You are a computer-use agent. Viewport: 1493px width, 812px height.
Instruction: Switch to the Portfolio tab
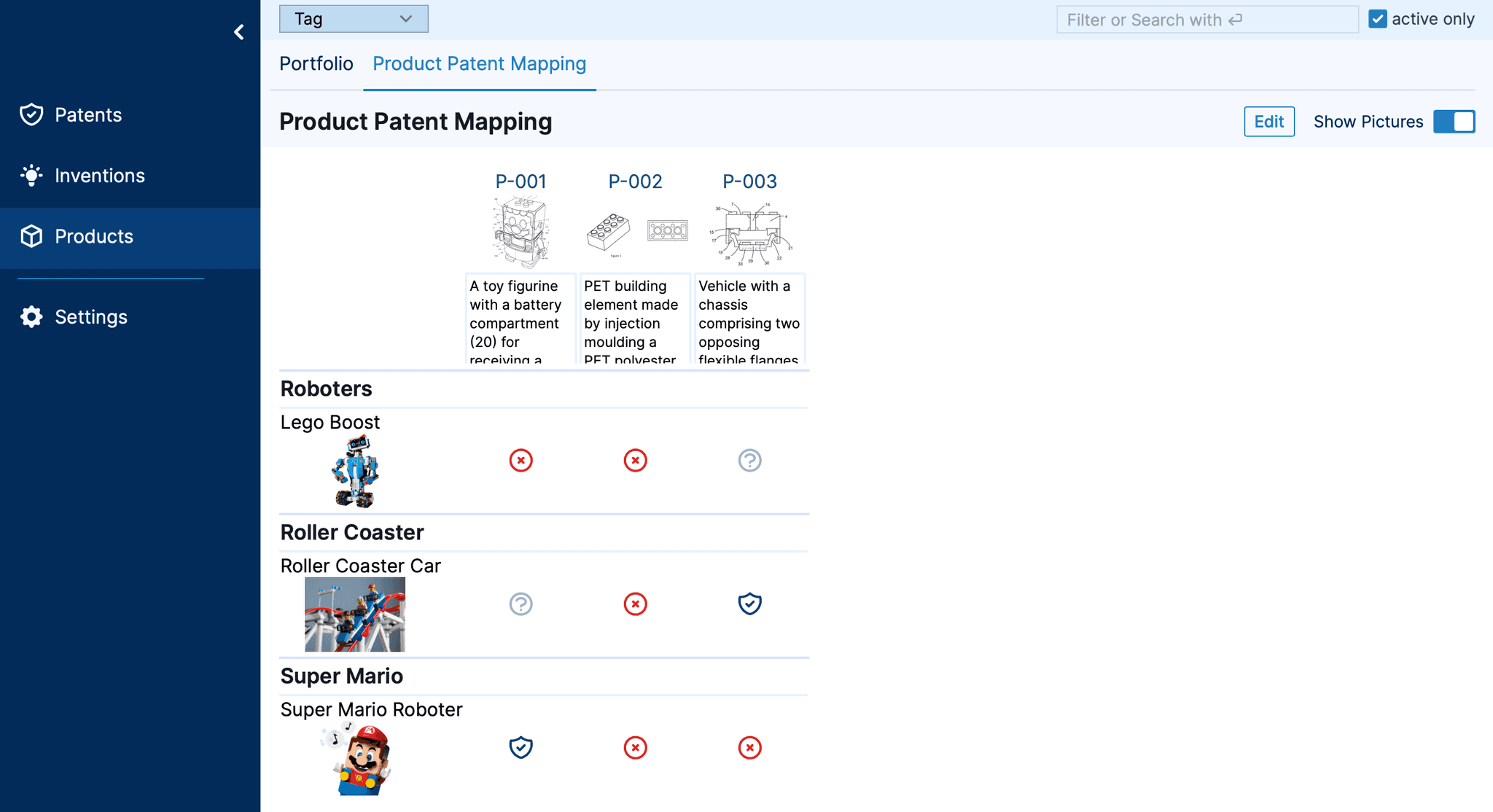click(x=317, y=63)
